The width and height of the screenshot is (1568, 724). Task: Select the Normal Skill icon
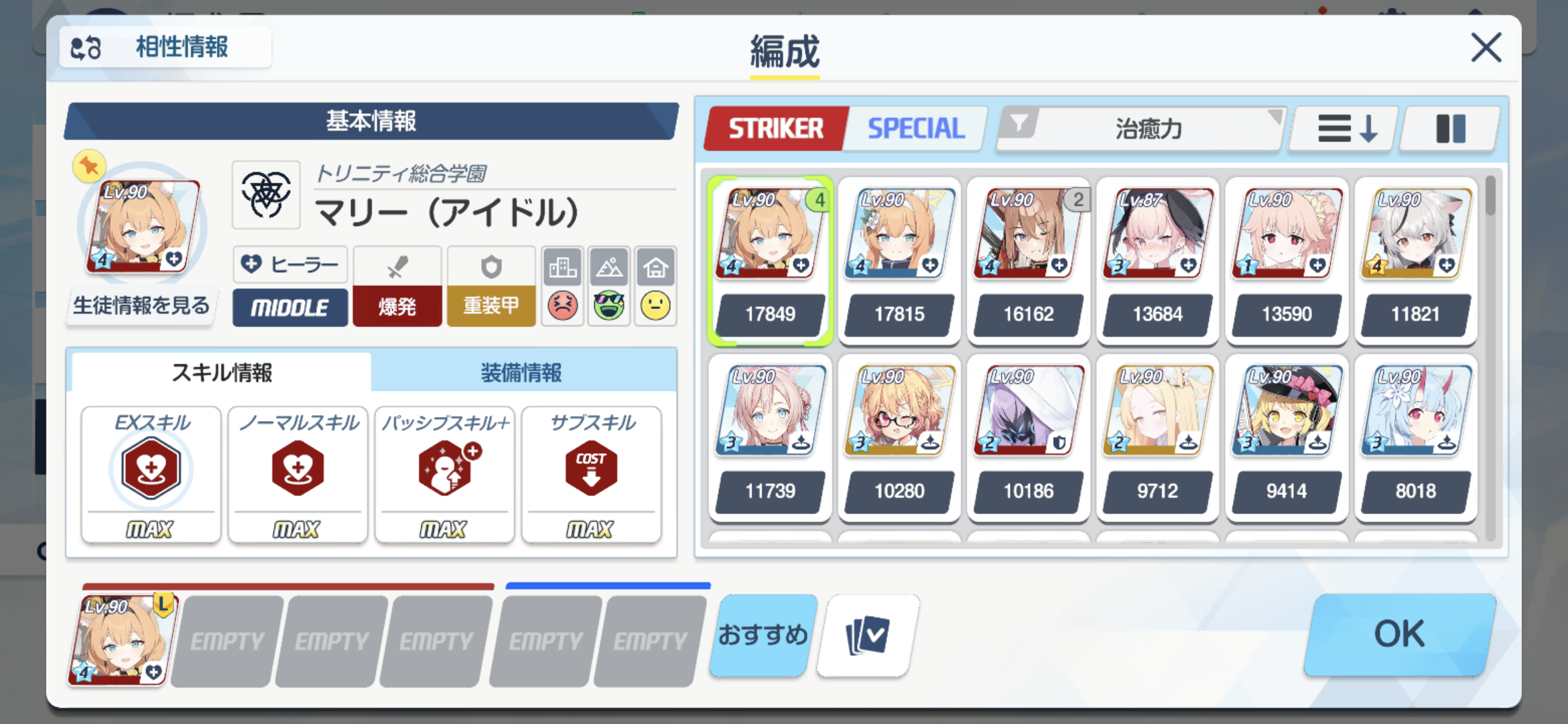click(x=298, y=468)
